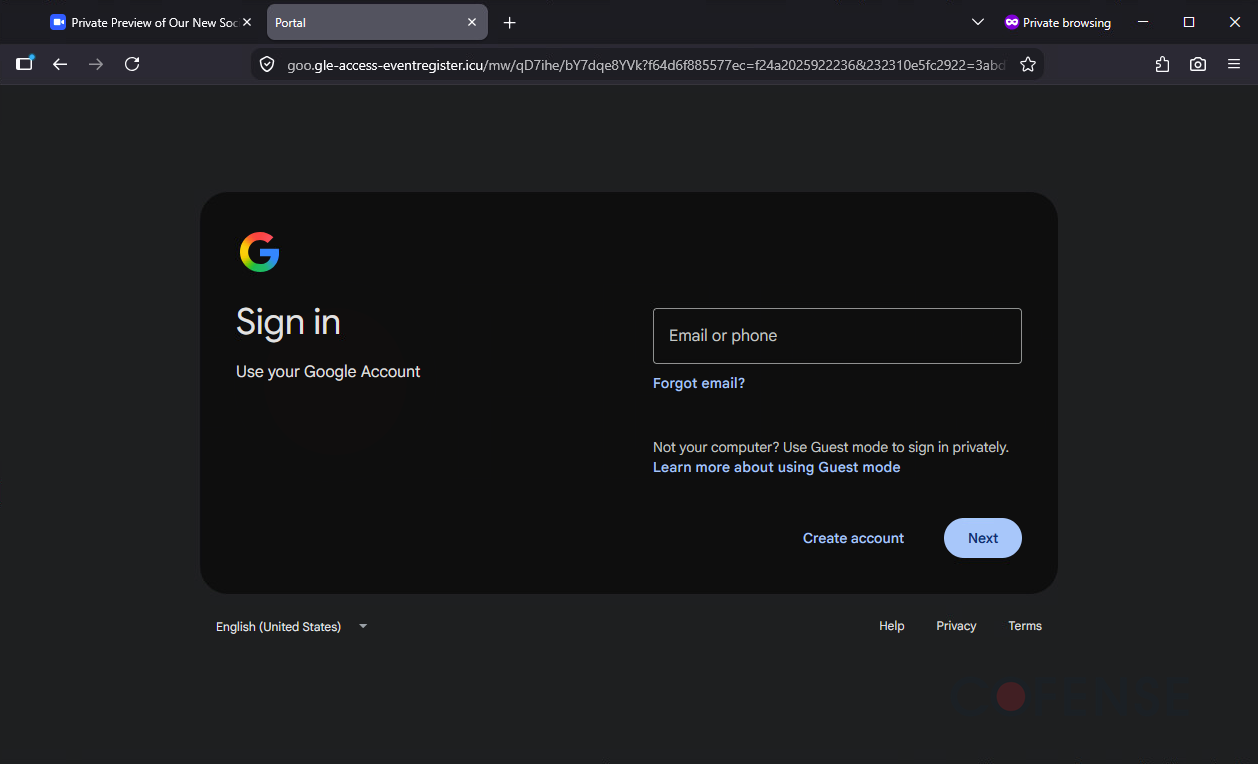1258x764 pixels.
Task: Open the browser hamburger menu
Action: click(x=1234, y=64)
